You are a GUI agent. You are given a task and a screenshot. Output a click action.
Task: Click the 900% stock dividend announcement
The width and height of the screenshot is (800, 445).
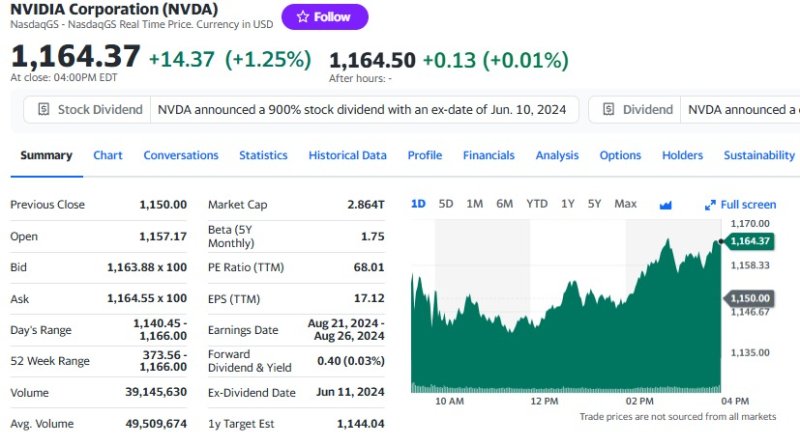[x=367, y=110]
